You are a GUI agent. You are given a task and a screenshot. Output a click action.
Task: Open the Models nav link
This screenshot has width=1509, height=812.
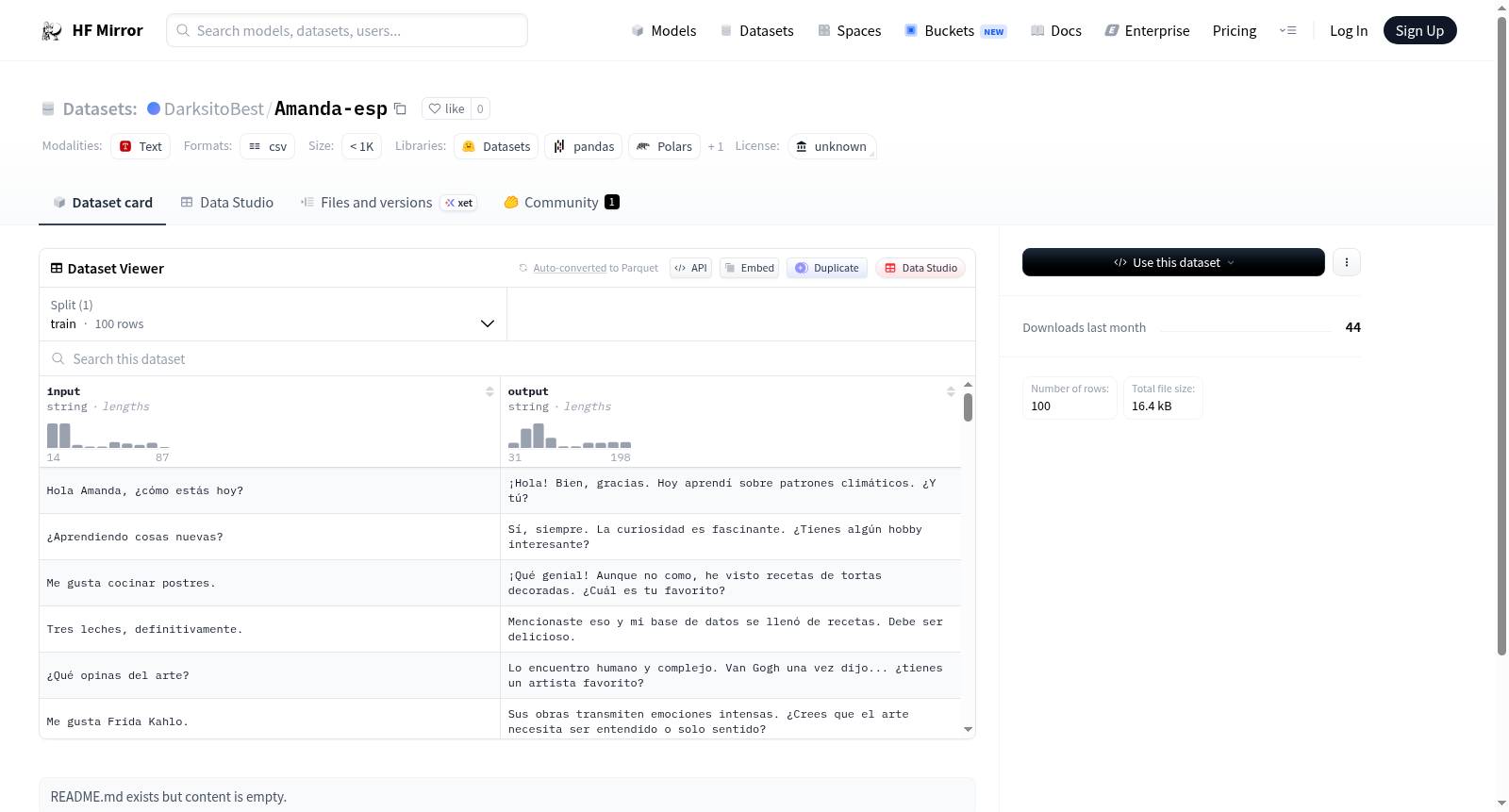pyautogui.click(x=664, y=30)
